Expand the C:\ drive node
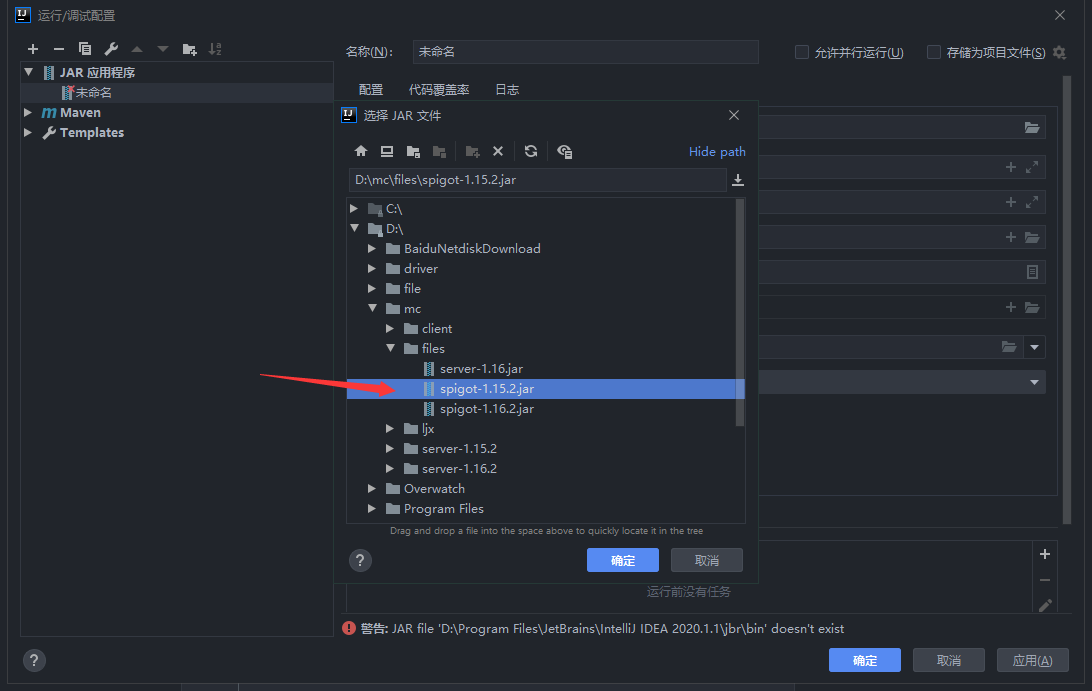The image size is (1092, 691). [x=354, y=209]
